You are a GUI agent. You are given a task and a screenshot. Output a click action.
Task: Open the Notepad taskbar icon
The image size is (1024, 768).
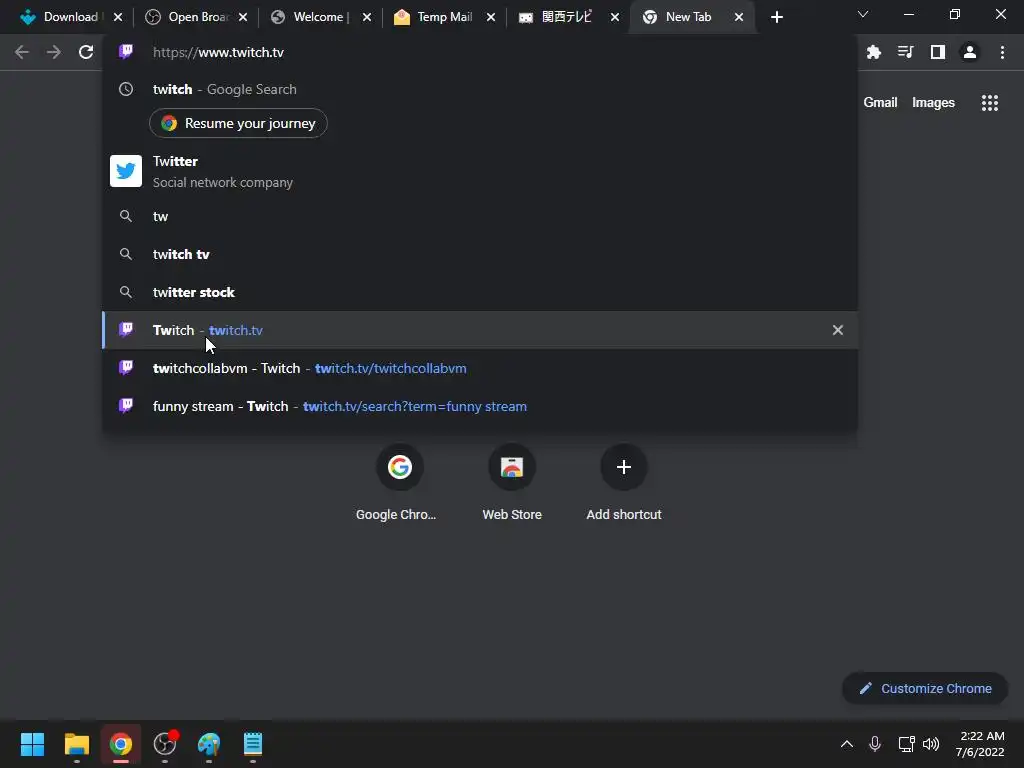(x=253, y=744)
